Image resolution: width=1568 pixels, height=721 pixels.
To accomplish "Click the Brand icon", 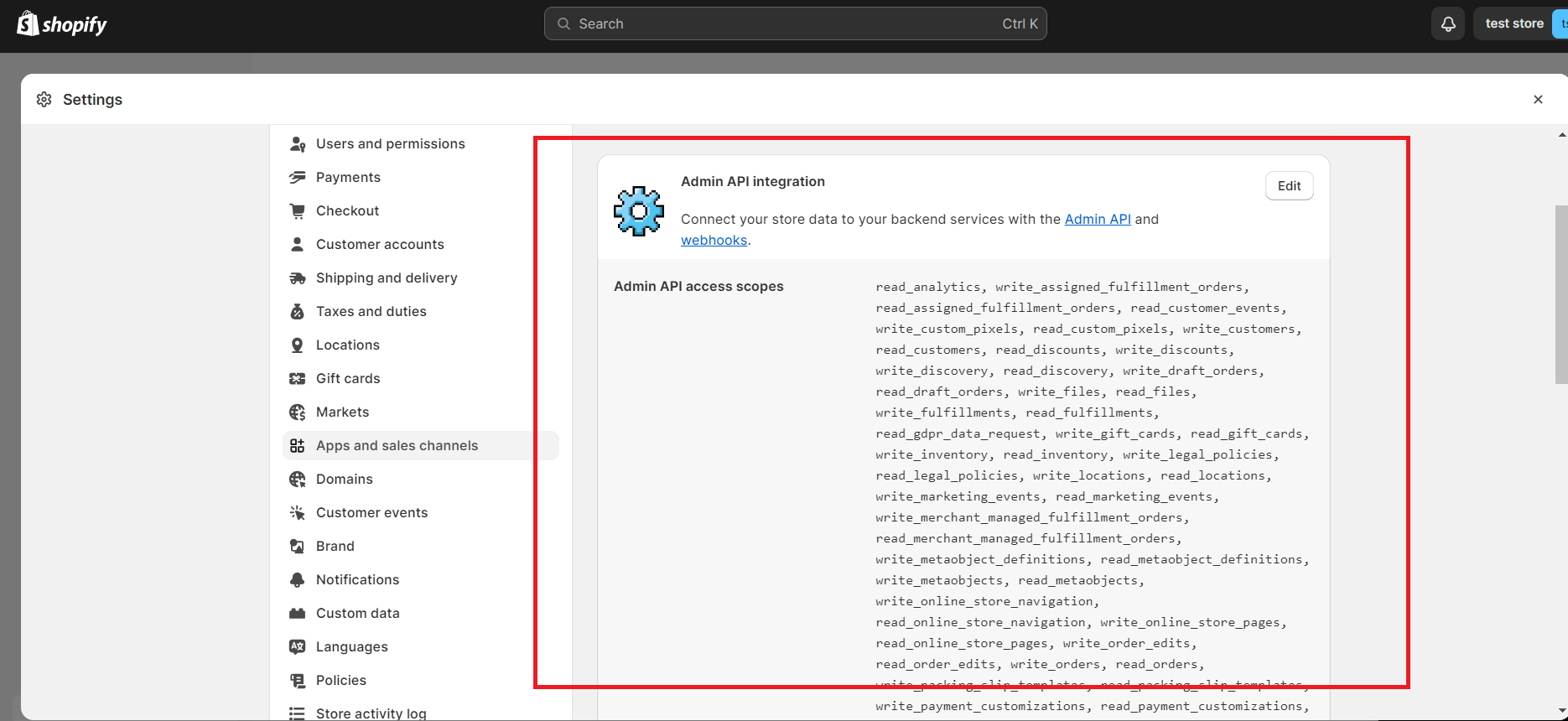I will tap(297, 547).
